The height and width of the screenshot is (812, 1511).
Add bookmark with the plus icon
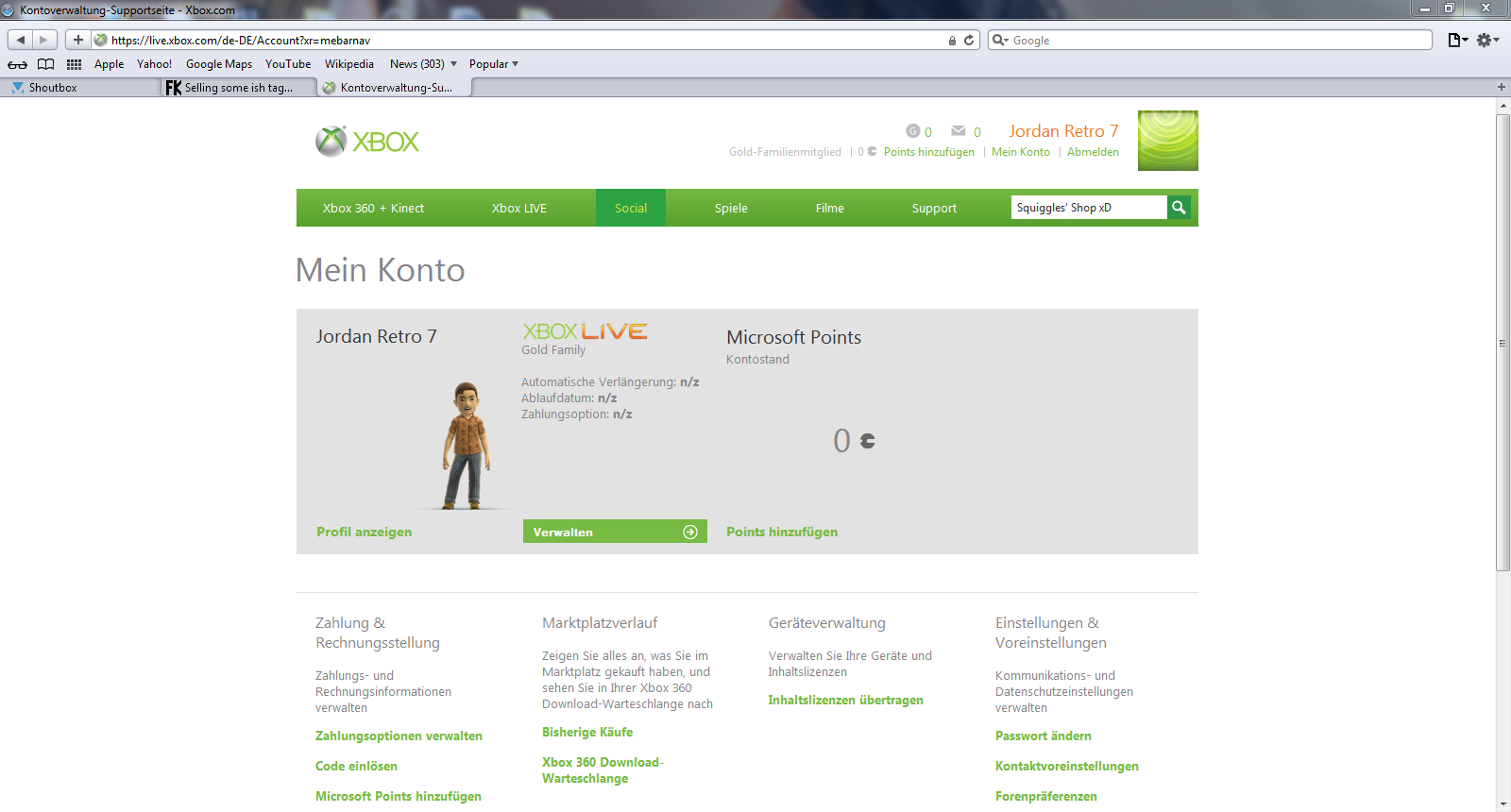pyautogui.click(x=78, y=40)
